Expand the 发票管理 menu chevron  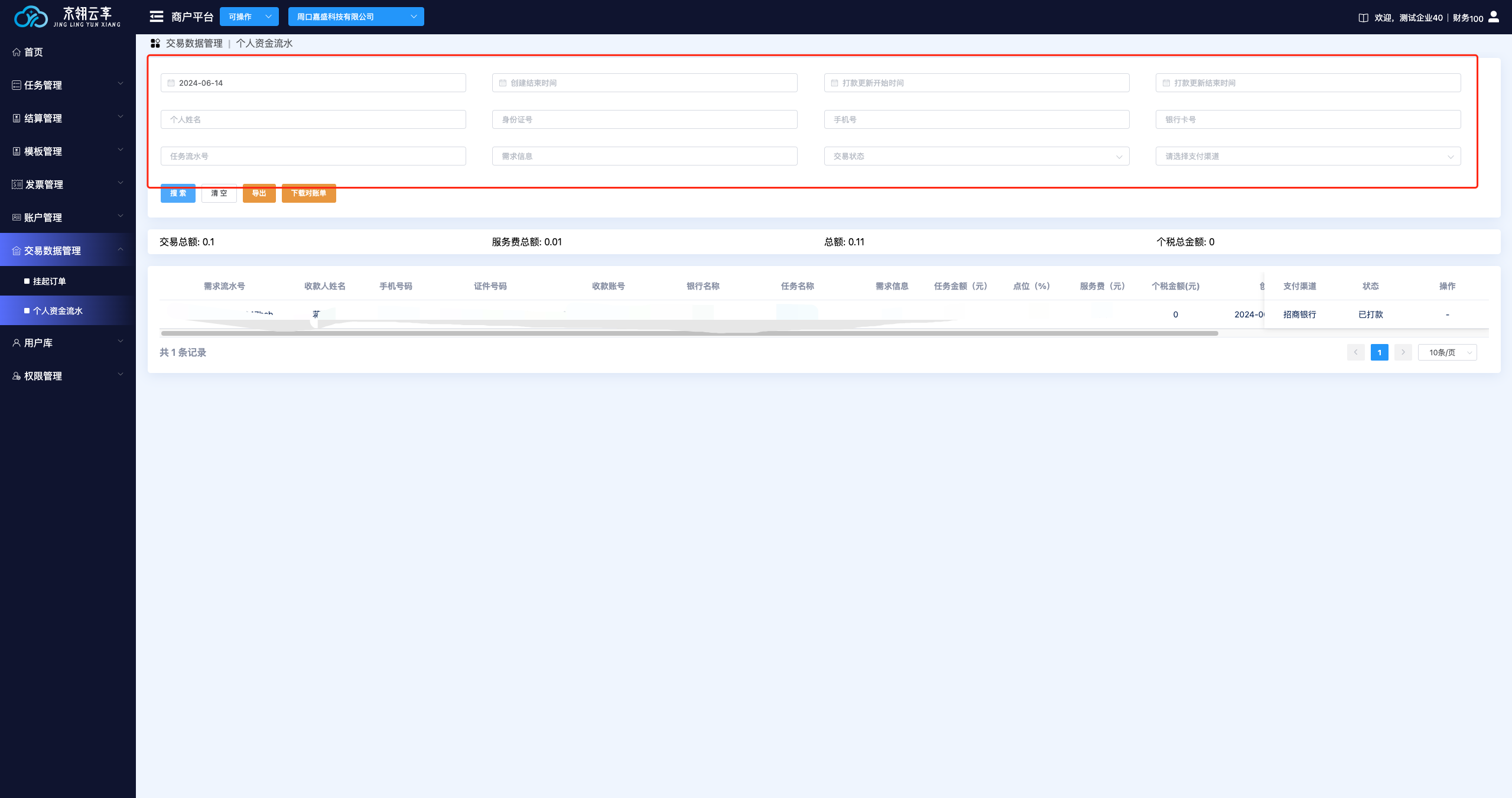(121, 183)
